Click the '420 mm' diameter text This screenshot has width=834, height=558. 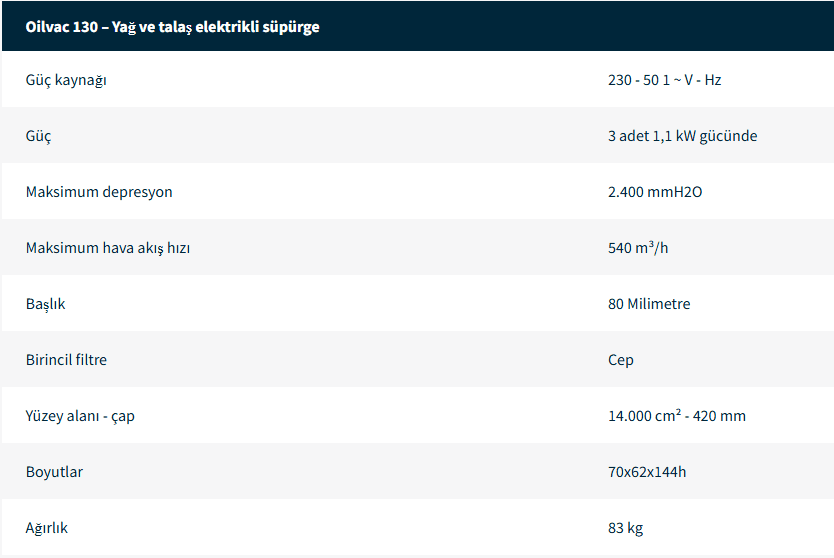(x=722, y=416)
